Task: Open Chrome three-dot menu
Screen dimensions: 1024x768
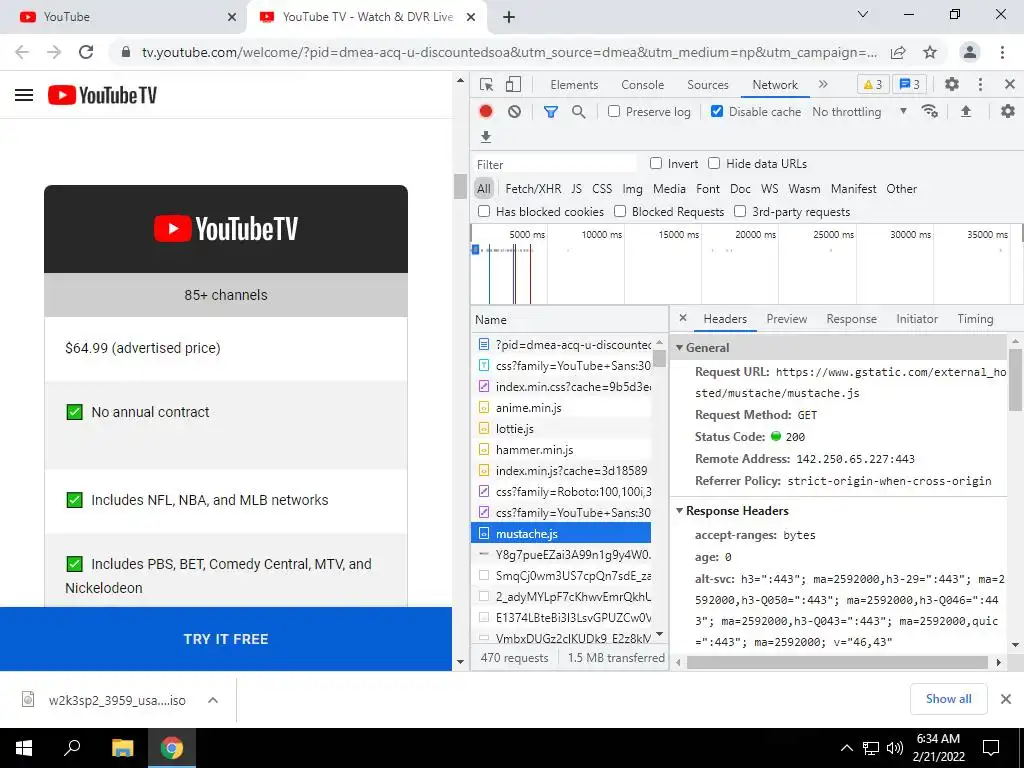Action: [1002, 52]
